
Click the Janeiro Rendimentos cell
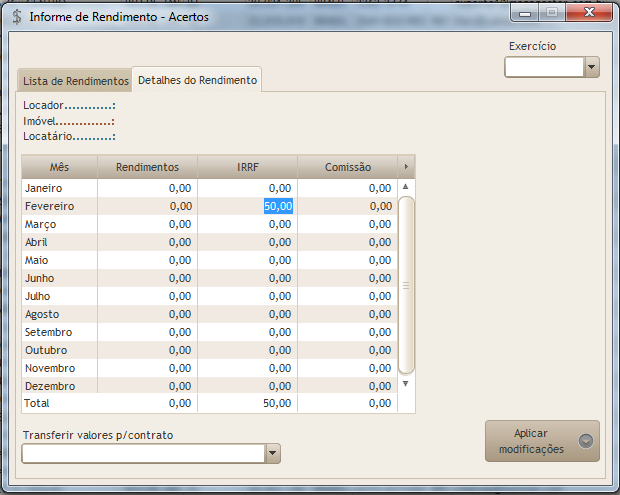point(147,188)
